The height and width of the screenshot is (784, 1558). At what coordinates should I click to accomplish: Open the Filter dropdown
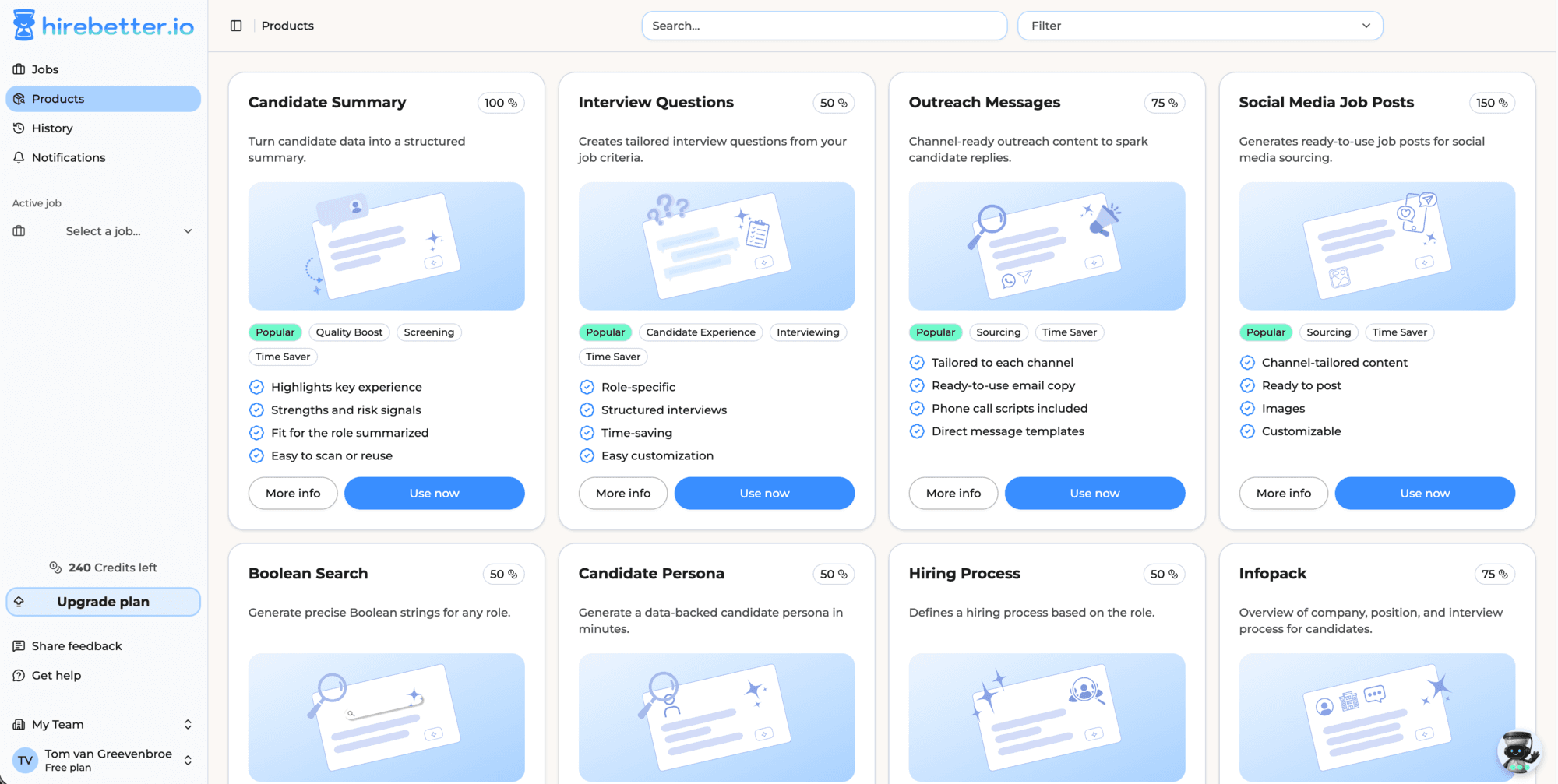1200,25
